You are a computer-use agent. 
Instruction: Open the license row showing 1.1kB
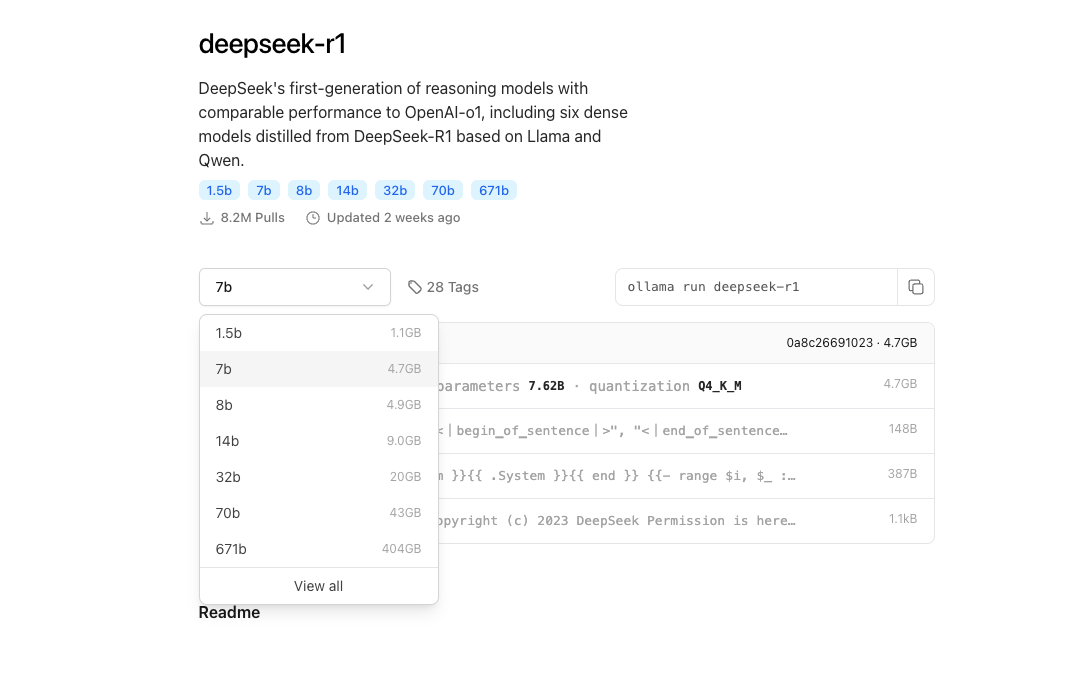[x=686, y=520]
